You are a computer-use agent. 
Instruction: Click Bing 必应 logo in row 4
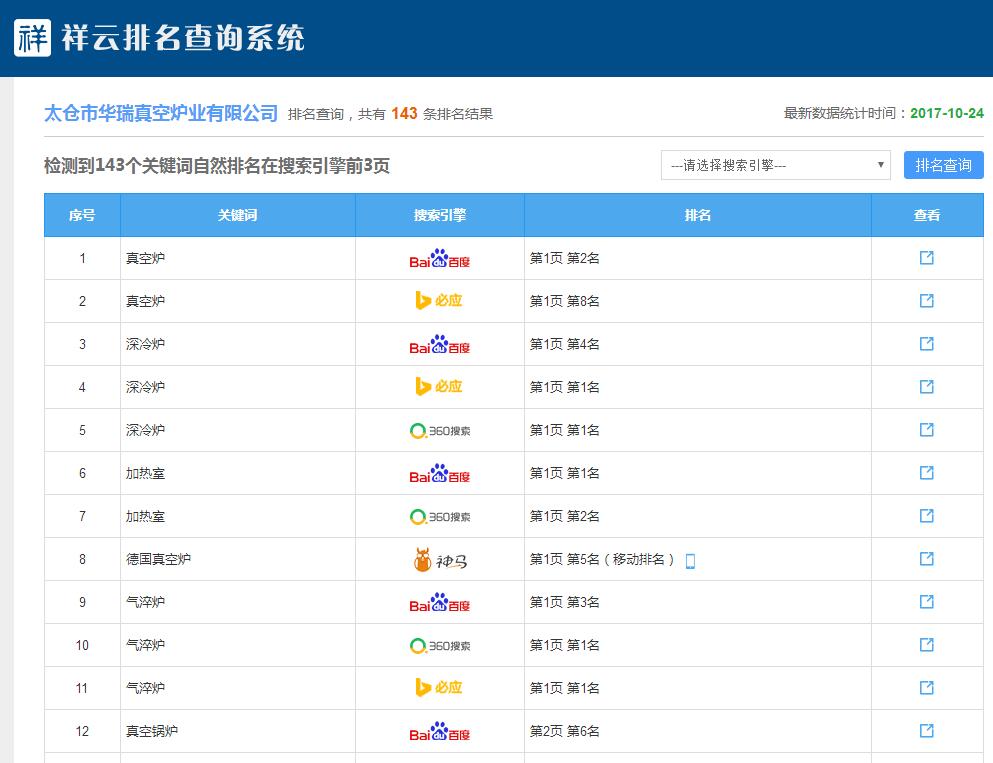tap(439, 387)
